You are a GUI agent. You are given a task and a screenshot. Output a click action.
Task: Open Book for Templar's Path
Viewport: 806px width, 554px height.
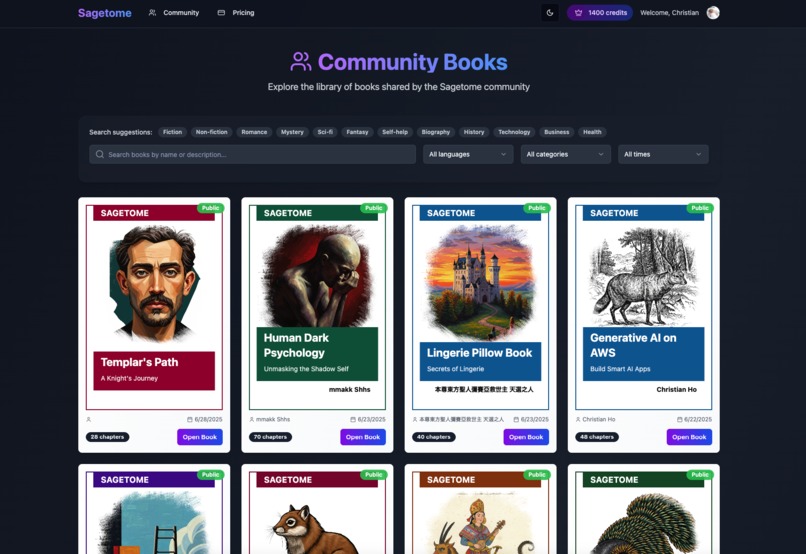pos(200,437)
